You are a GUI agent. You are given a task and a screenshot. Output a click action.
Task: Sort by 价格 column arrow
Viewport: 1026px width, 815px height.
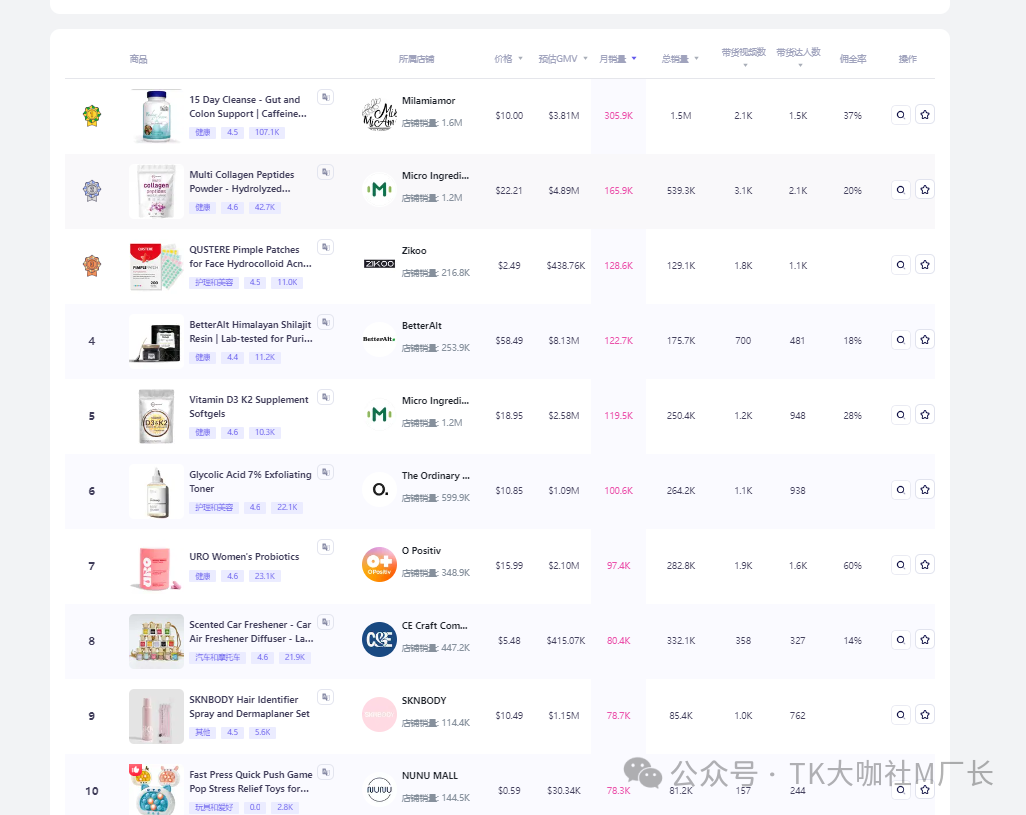click(520, 59)
